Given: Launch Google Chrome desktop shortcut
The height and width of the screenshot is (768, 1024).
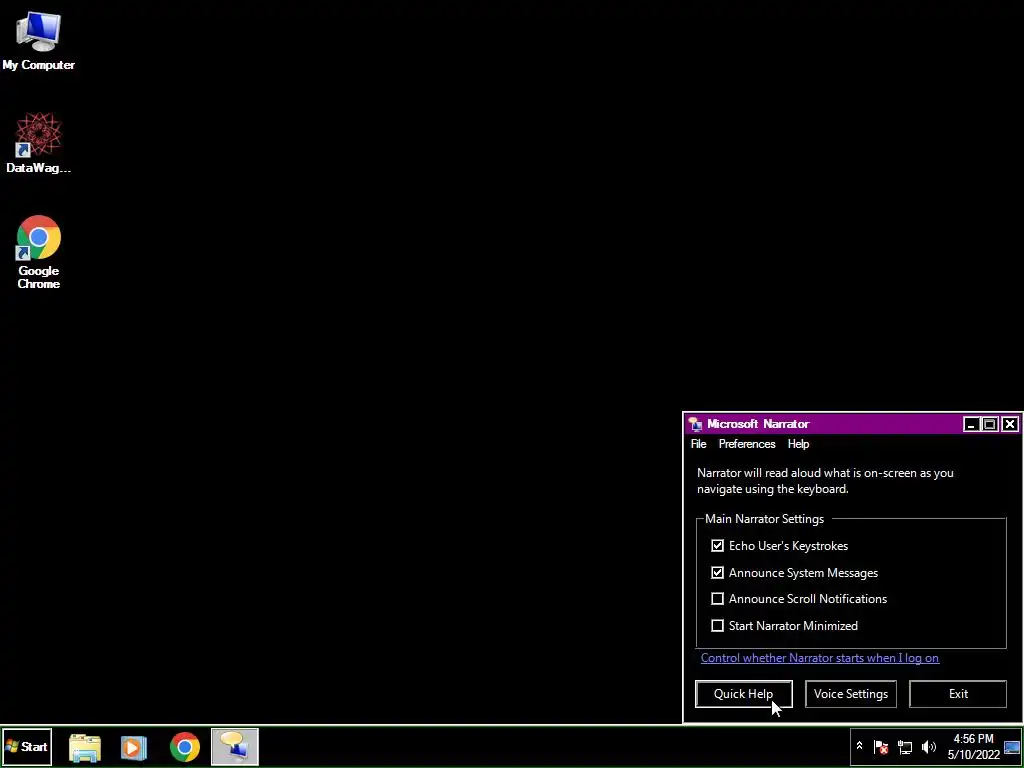Looking at the screenshot, I should pos(39,252).
